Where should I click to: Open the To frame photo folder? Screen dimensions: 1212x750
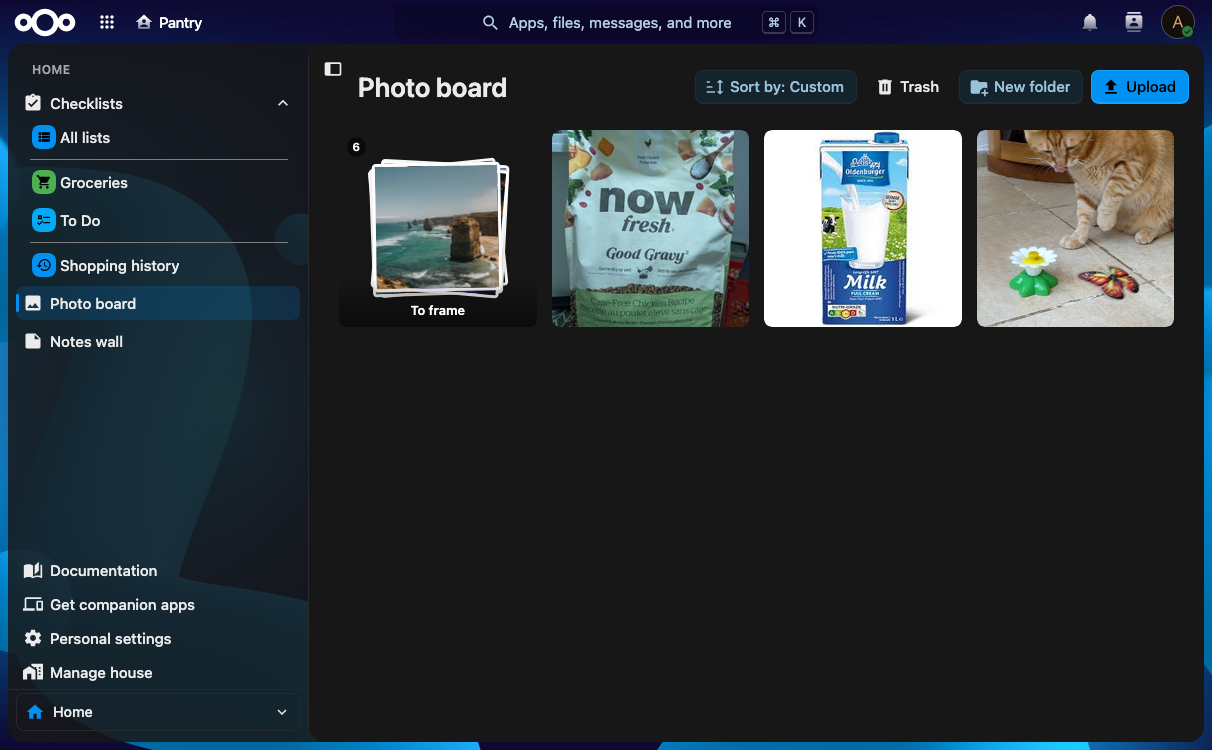coord(438,228)
